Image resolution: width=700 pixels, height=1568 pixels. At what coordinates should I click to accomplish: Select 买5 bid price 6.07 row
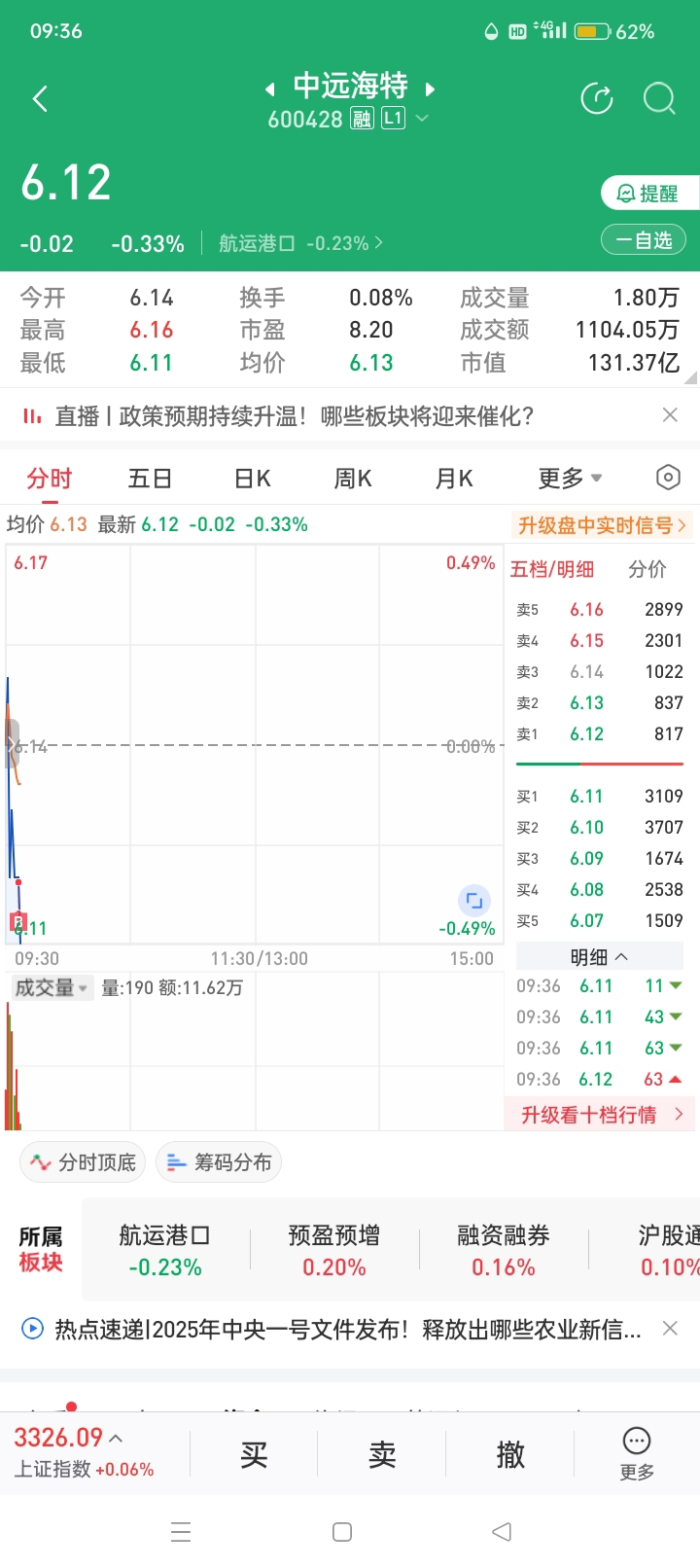600,921
